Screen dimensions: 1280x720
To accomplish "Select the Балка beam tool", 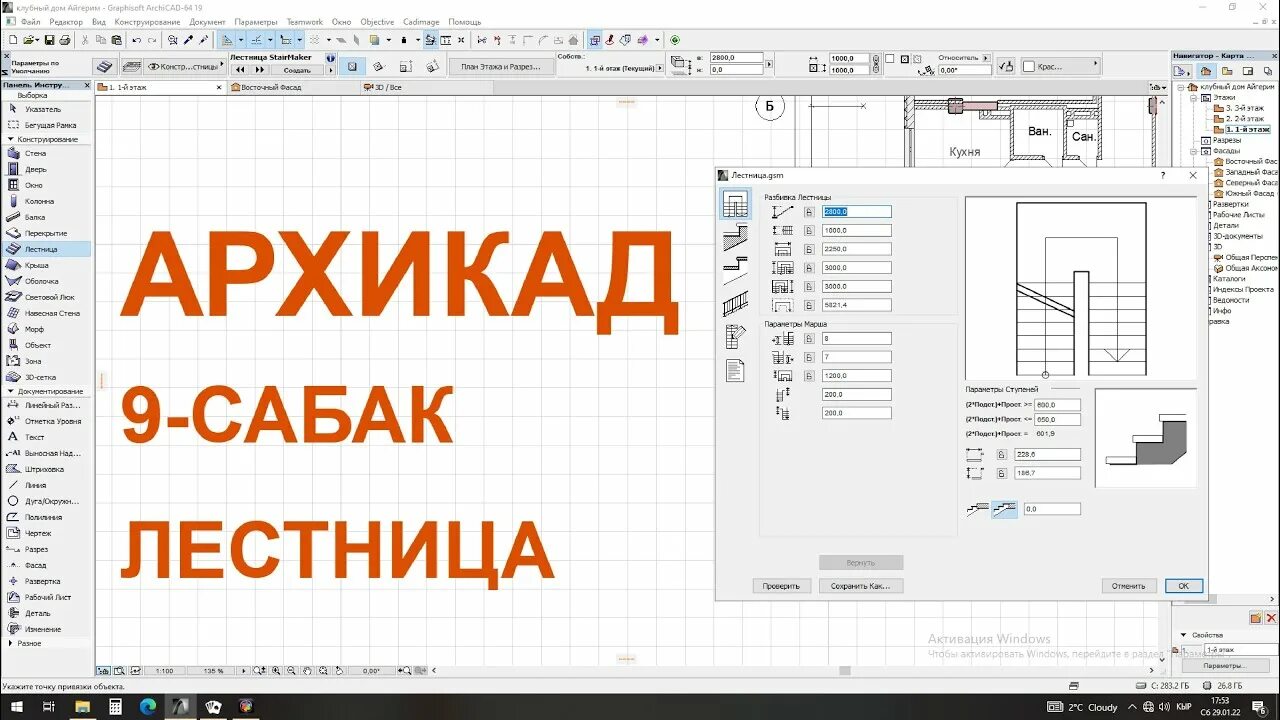I will pos(46,217).
